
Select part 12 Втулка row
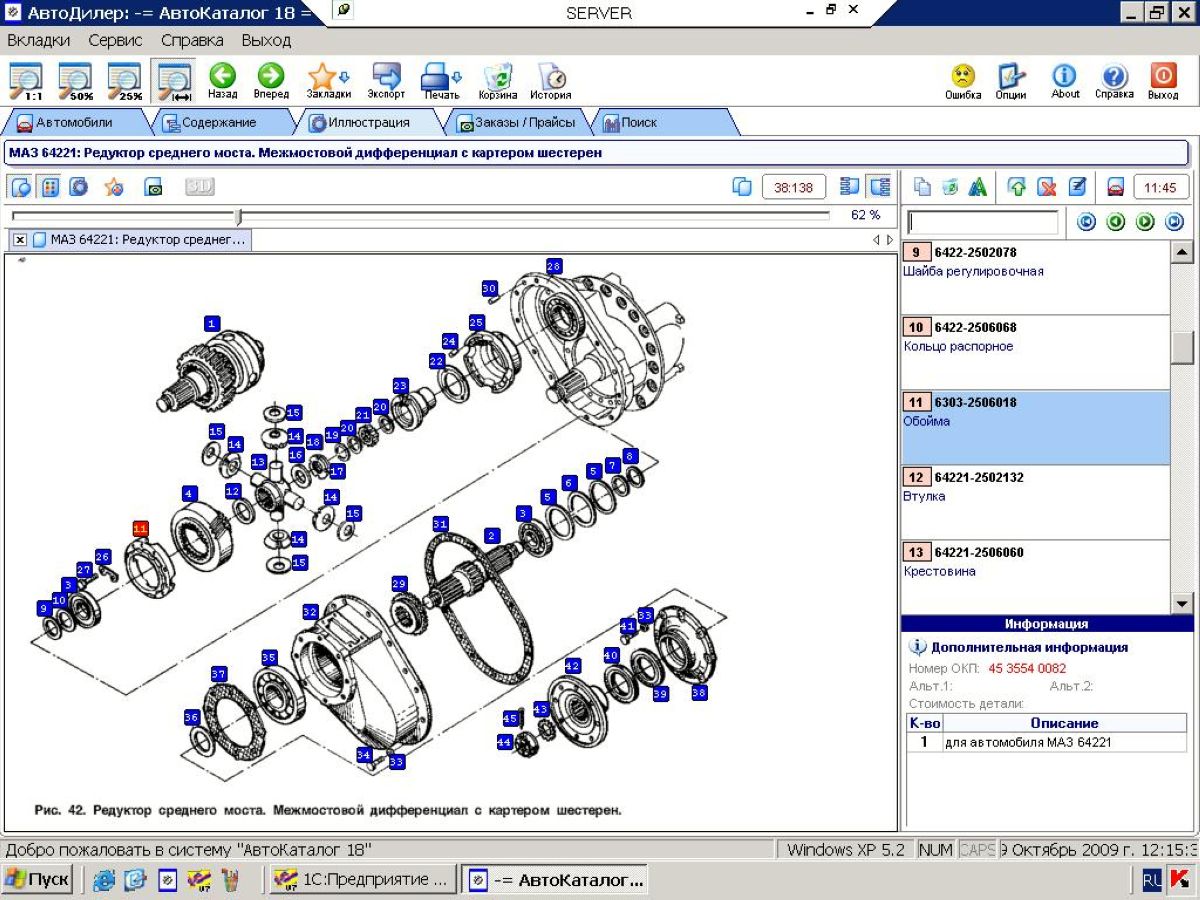point(1035,502)
